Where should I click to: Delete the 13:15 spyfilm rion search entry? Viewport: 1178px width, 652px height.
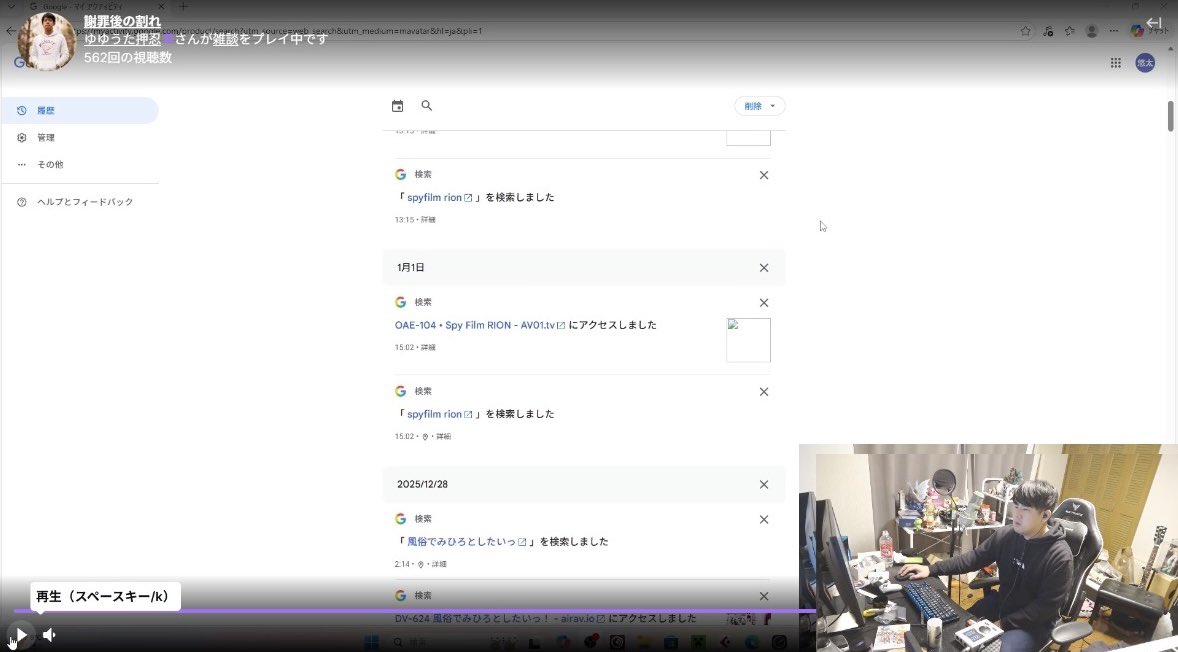coord(764,175)
